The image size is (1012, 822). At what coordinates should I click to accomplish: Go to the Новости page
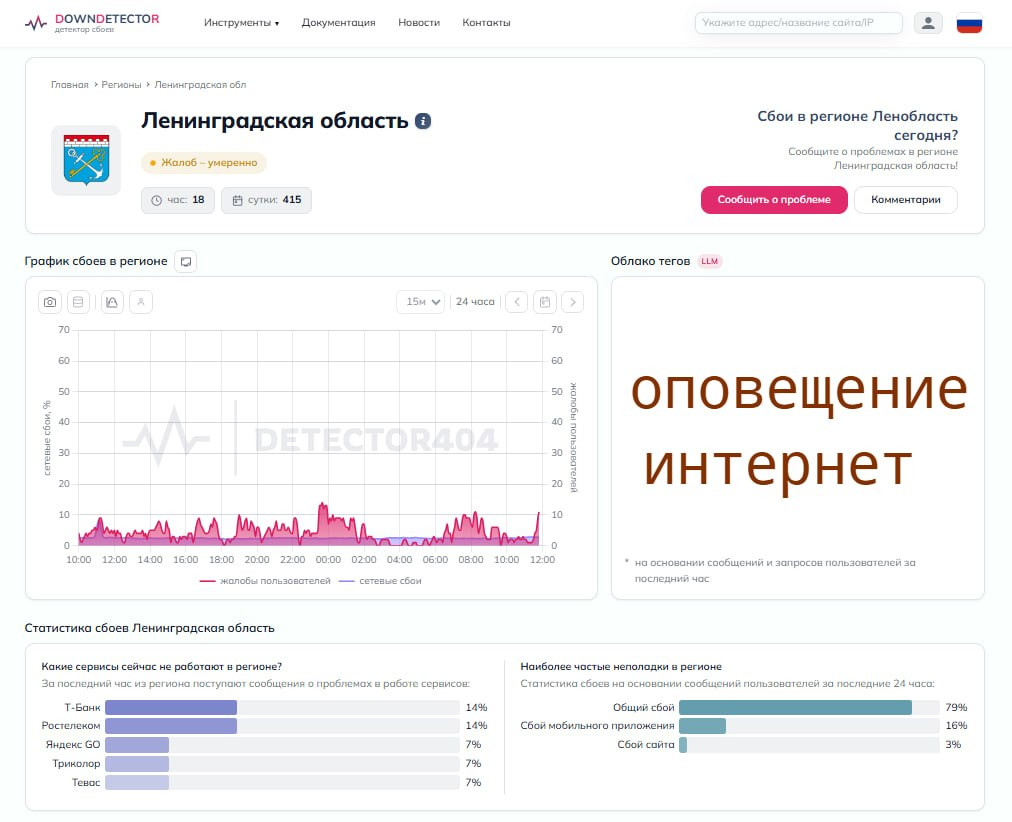(419, 23)
